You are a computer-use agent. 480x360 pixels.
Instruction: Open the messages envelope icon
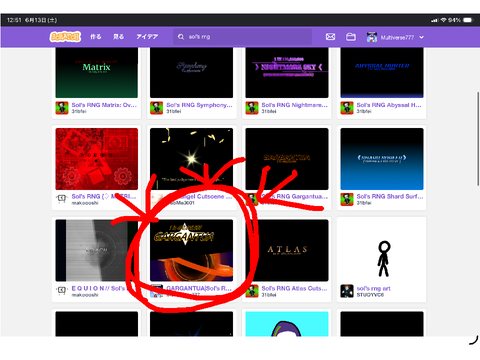[x=330, y=37]
